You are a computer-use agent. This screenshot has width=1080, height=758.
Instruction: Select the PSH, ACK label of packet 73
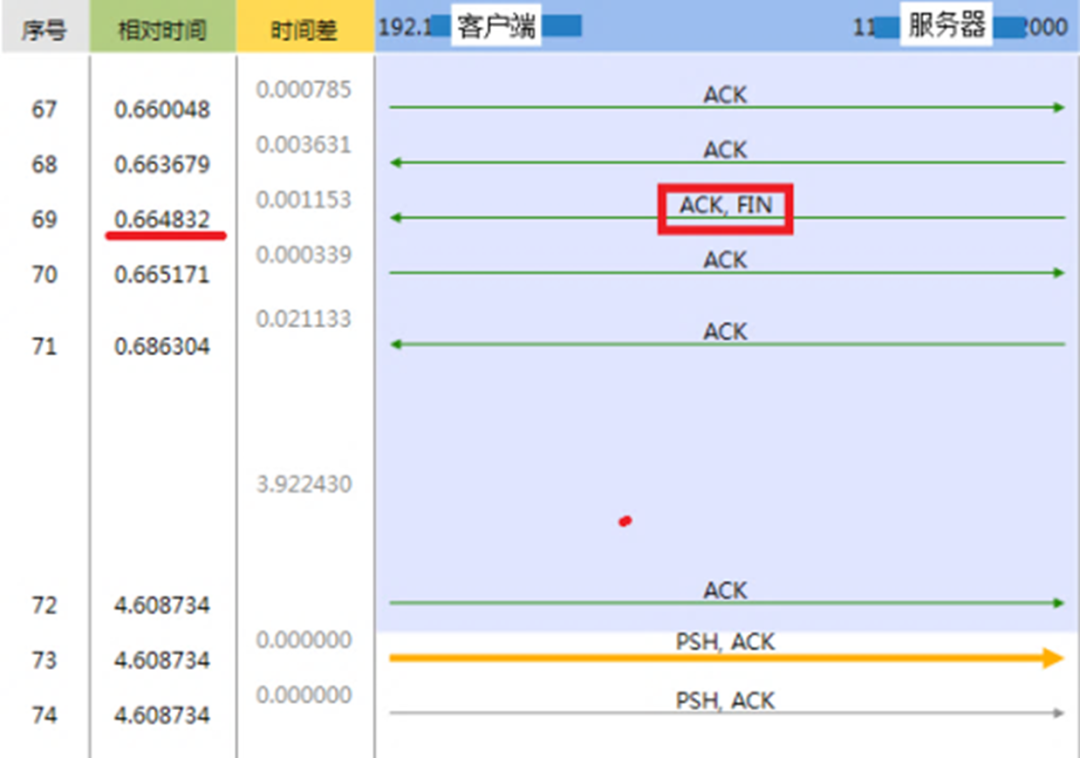click(x=725, y=642)
